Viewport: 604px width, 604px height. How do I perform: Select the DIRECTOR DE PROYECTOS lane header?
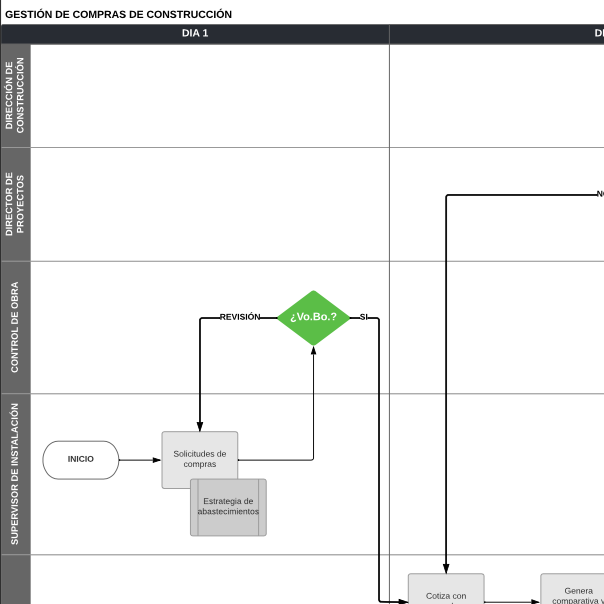15,204
